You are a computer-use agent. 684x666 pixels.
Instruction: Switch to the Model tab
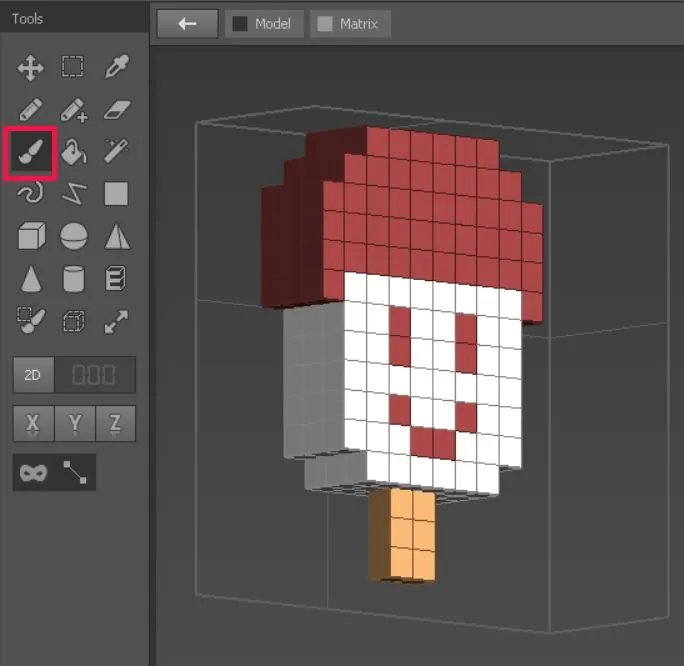[264, 24]
